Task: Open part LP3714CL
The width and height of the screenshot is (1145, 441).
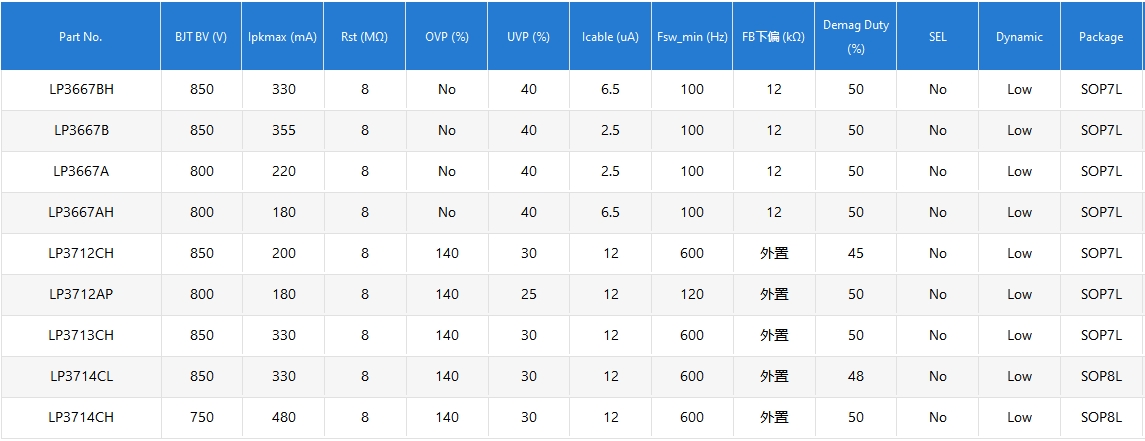Action: [81, 376]
